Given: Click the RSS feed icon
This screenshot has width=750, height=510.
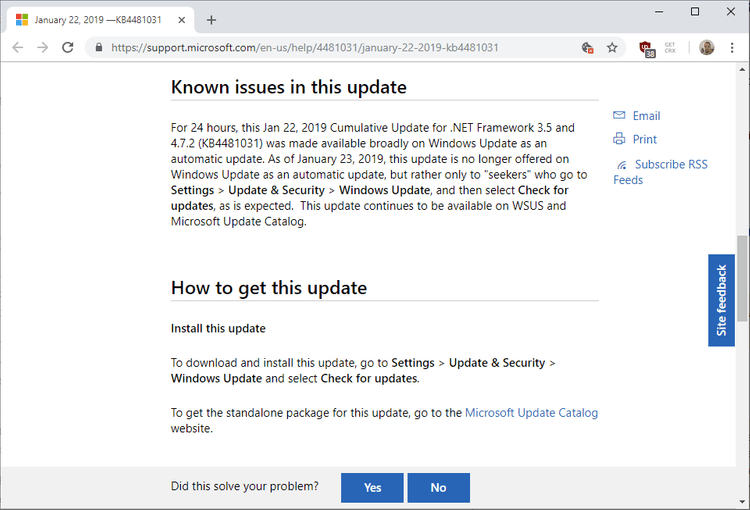Looking at the screenshot, I should [x=622, y=165].
